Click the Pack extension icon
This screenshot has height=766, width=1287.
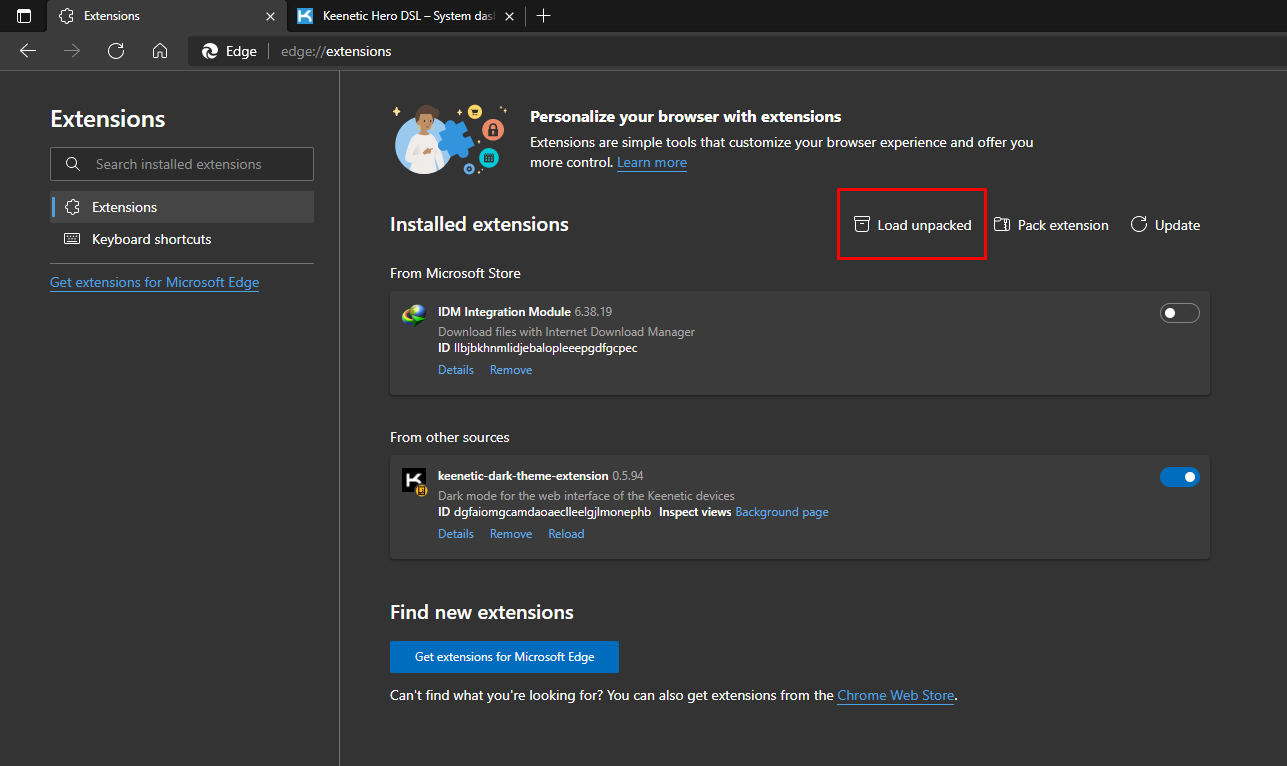tap(1002, 225)
